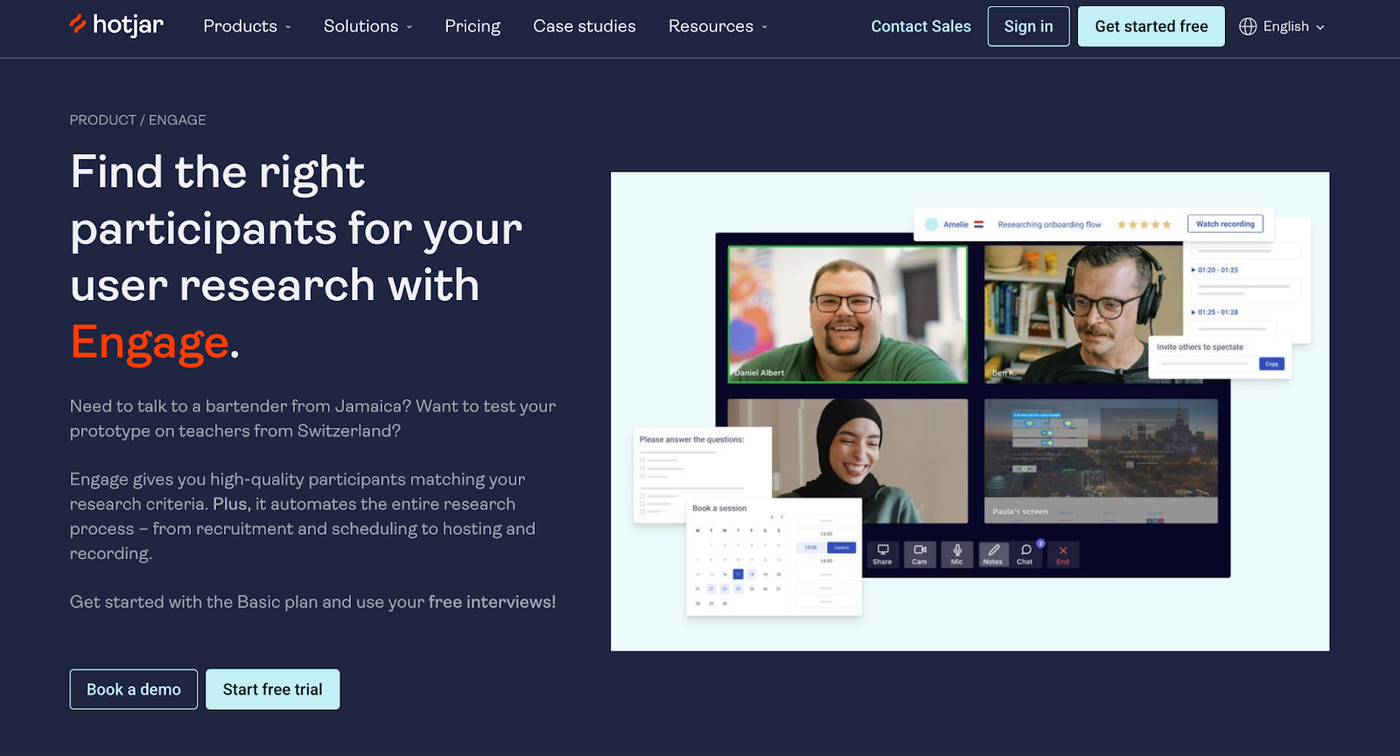This screenshot has height=756, width=1400.
Task: Click the orange Engage headline word
Action: click(149, 342)
